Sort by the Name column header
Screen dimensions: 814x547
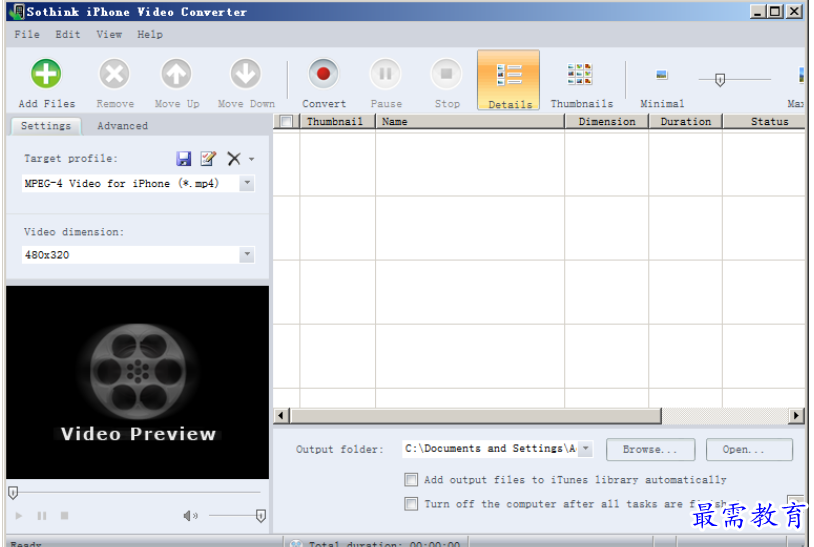pyautogui.click(x=470, y=121)
